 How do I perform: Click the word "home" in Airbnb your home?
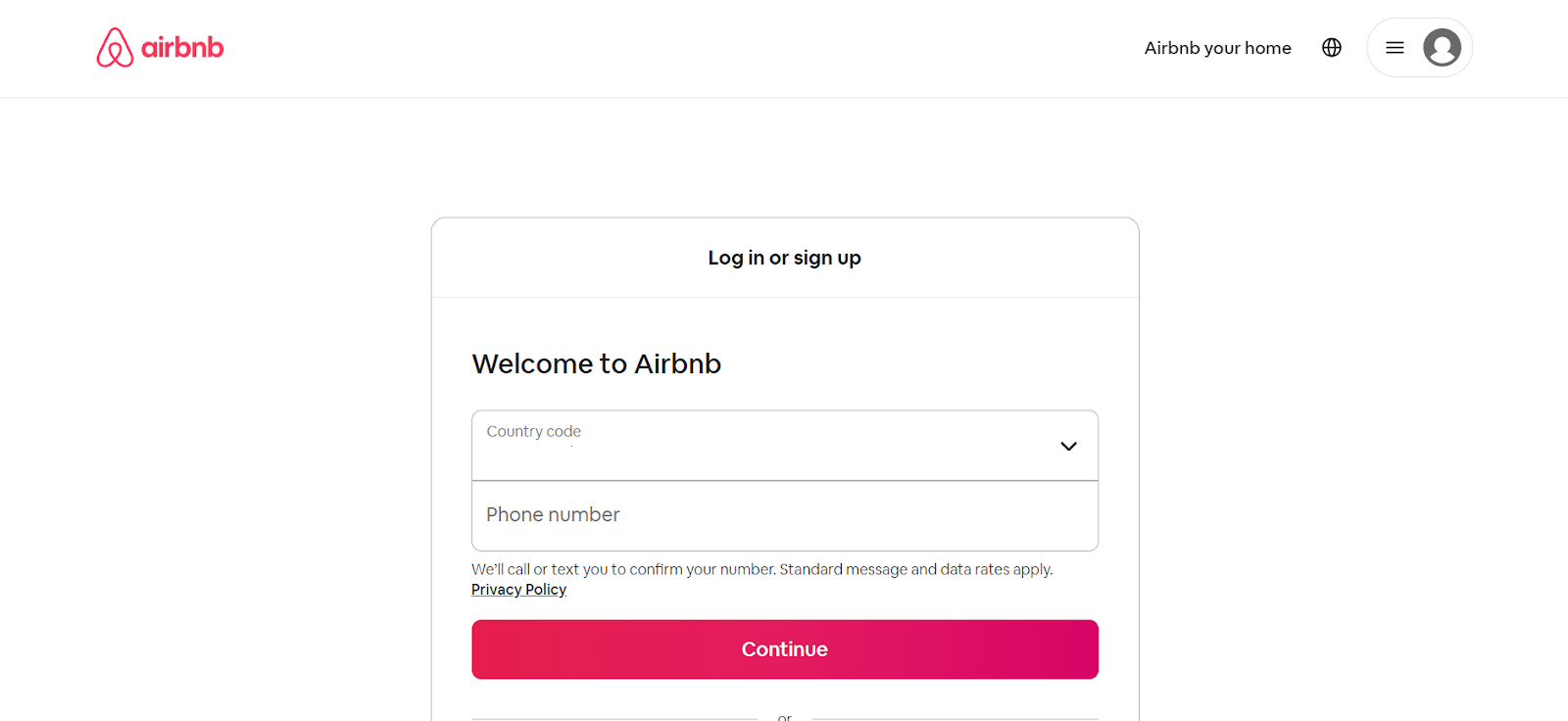tap(1267, 48)
